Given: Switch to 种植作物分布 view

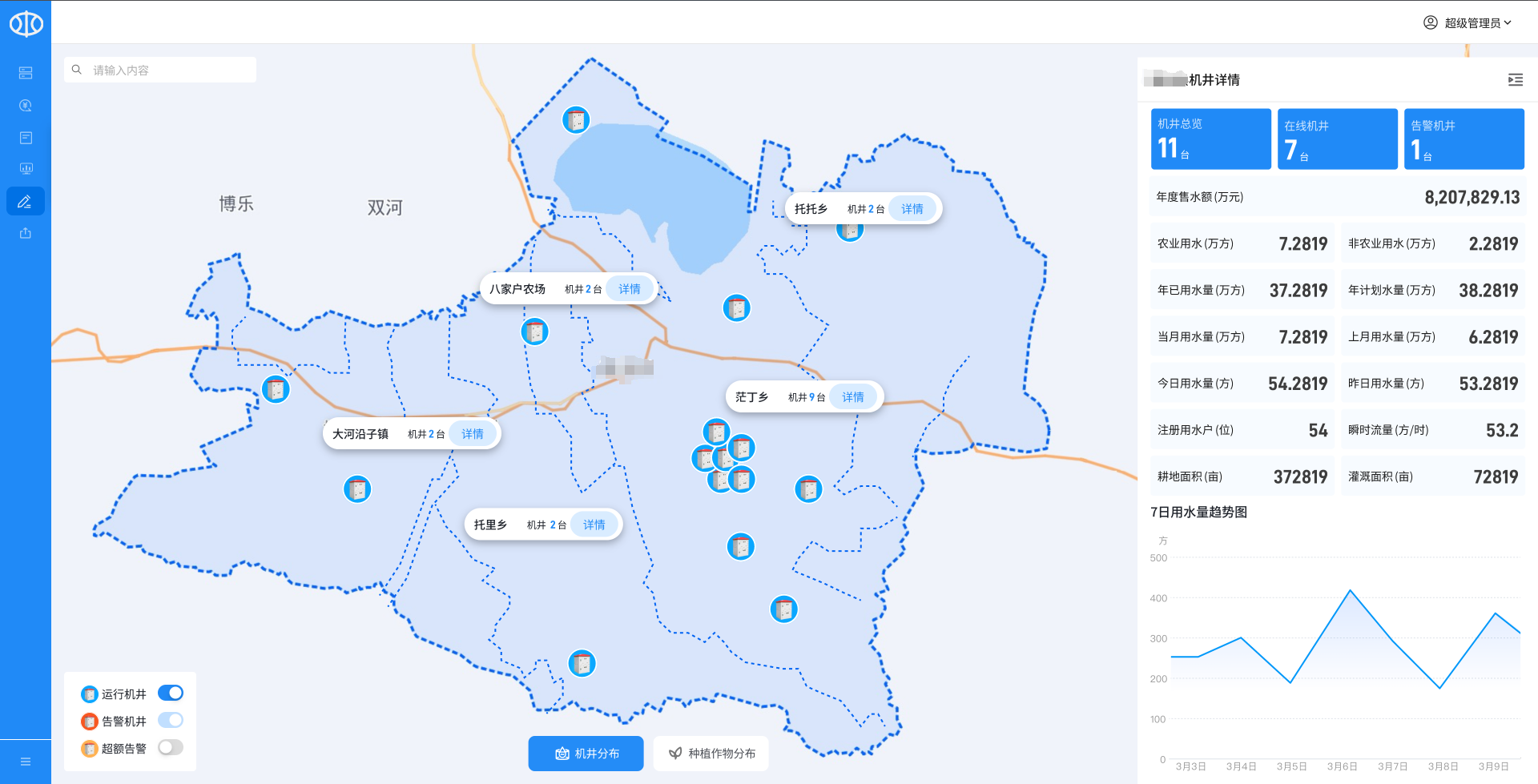Looking at the screenshot, I should [711, 754].
